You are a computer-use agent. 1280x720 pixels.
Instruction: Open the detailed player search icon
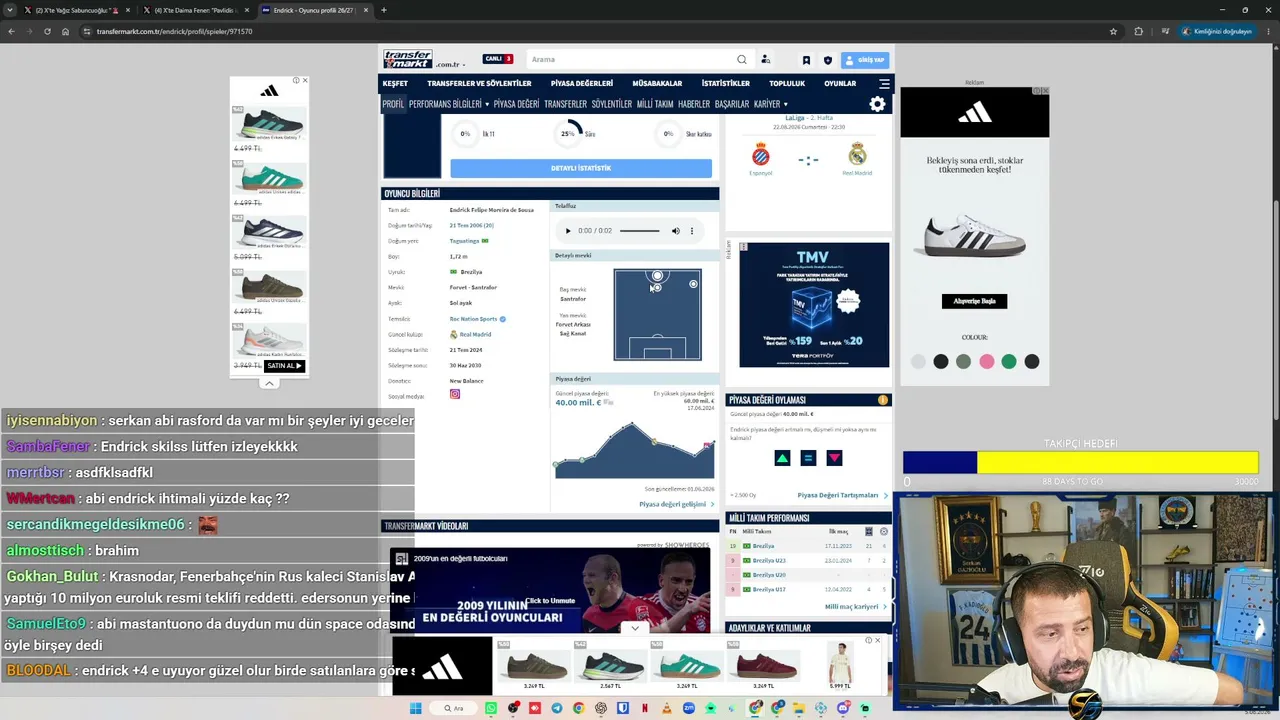click(x=765, y=59)
